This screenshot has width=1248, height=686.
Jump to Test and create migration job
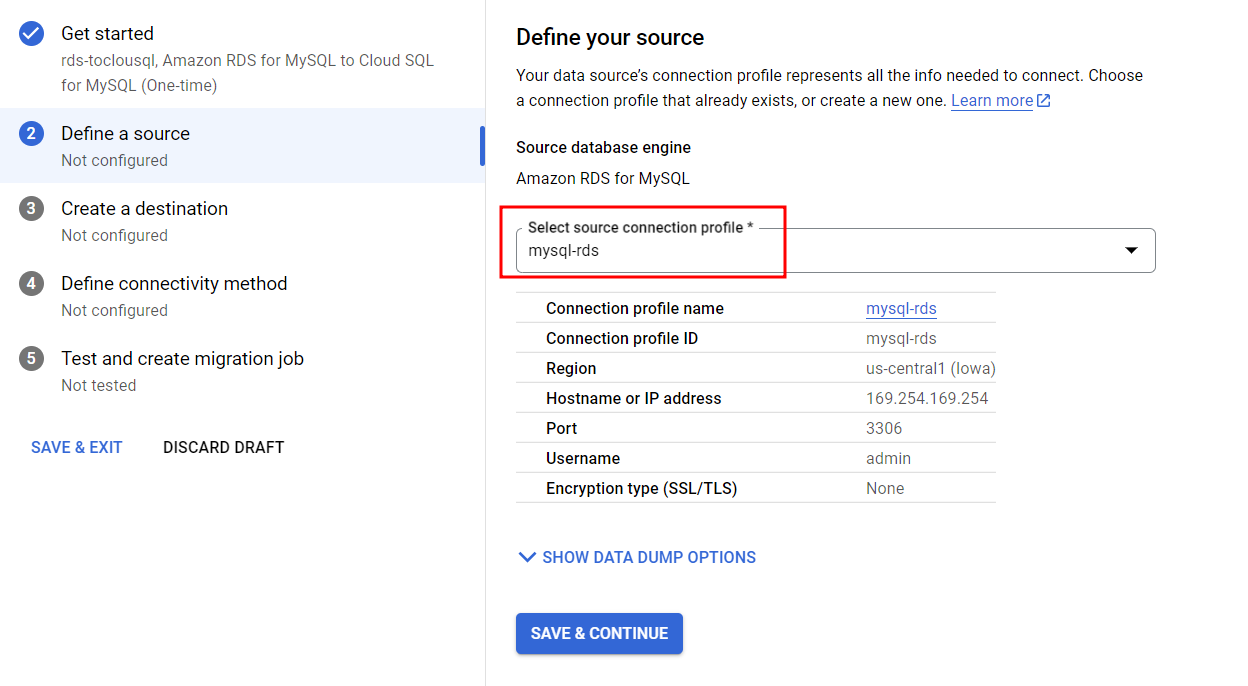182,359
